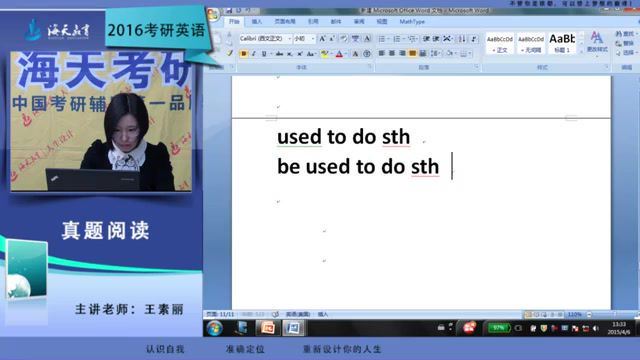The image size is (640, 360).
Task: Click the Grow Font icon
Action: (x=322, y=39)
